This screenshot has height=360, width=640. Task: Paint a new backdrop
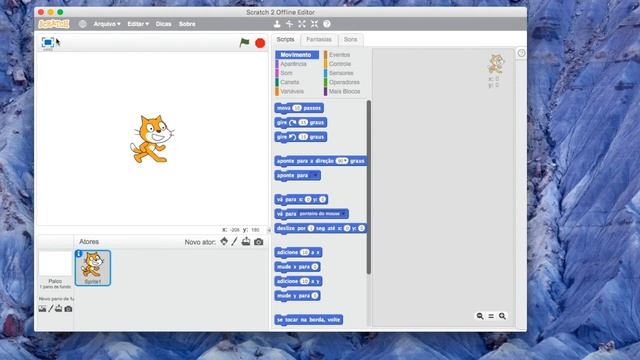[51, 309]
